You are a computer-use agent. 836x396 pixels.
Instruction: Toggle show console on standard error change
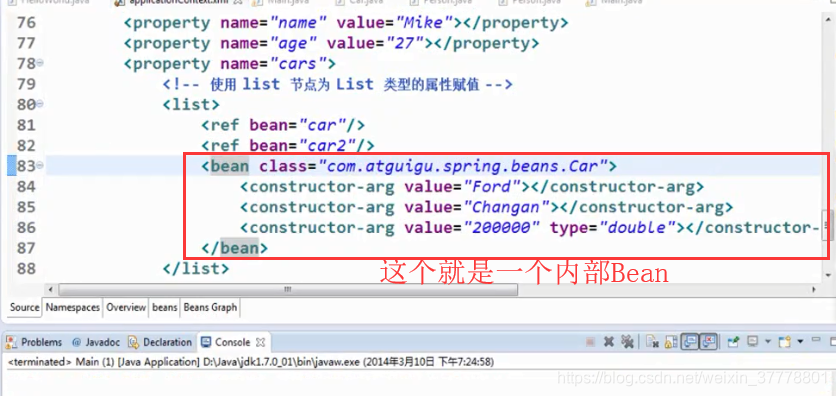[x=708, y=342]
